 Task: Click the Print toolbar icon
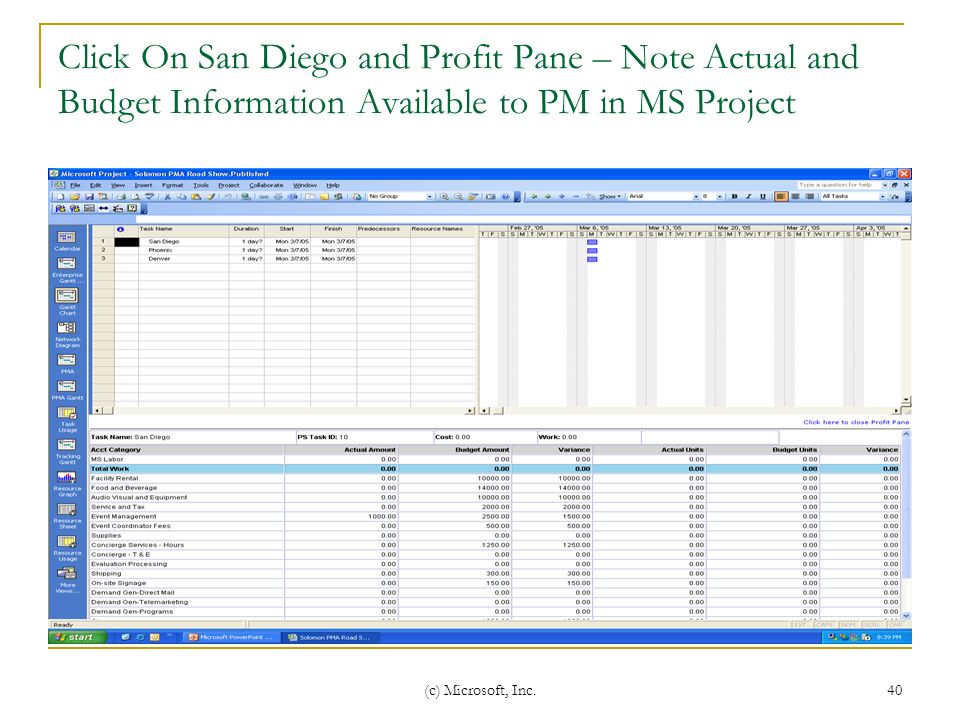tap(121, 197)
